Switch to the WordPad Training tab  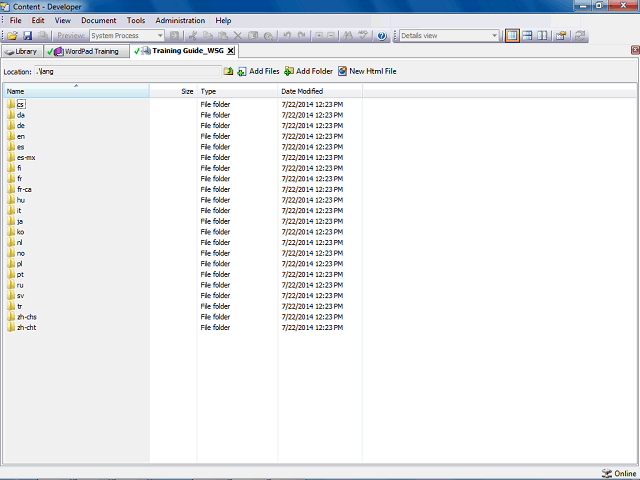[86, 51]
